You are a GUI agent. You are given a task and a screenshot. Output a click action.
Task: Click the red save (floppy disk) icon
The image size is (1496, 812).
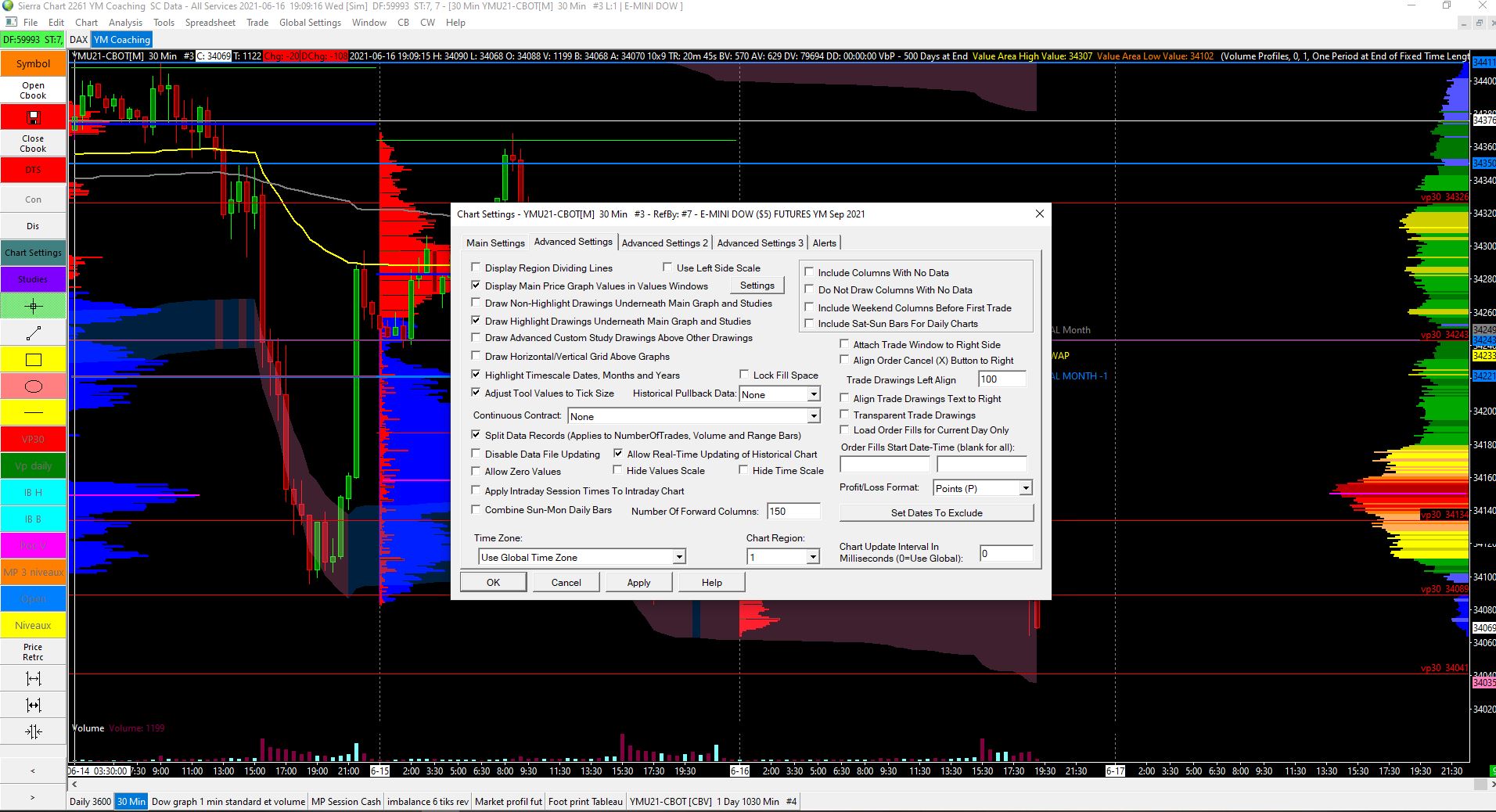point(33,117)
